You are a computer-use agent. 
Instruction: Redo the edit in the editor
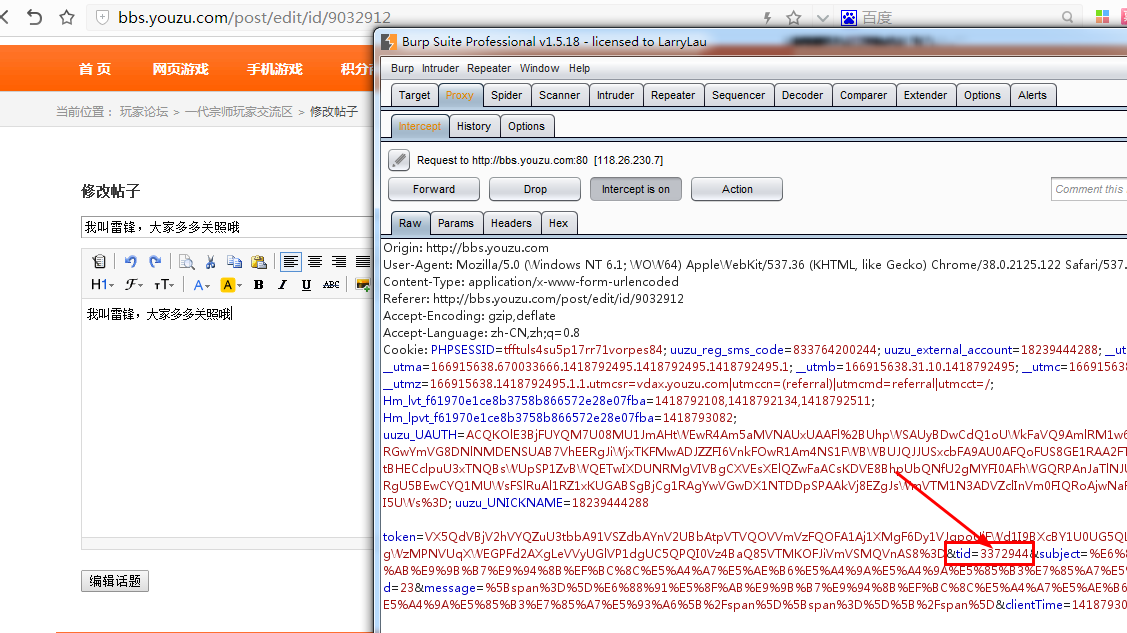tap(155, 262)
